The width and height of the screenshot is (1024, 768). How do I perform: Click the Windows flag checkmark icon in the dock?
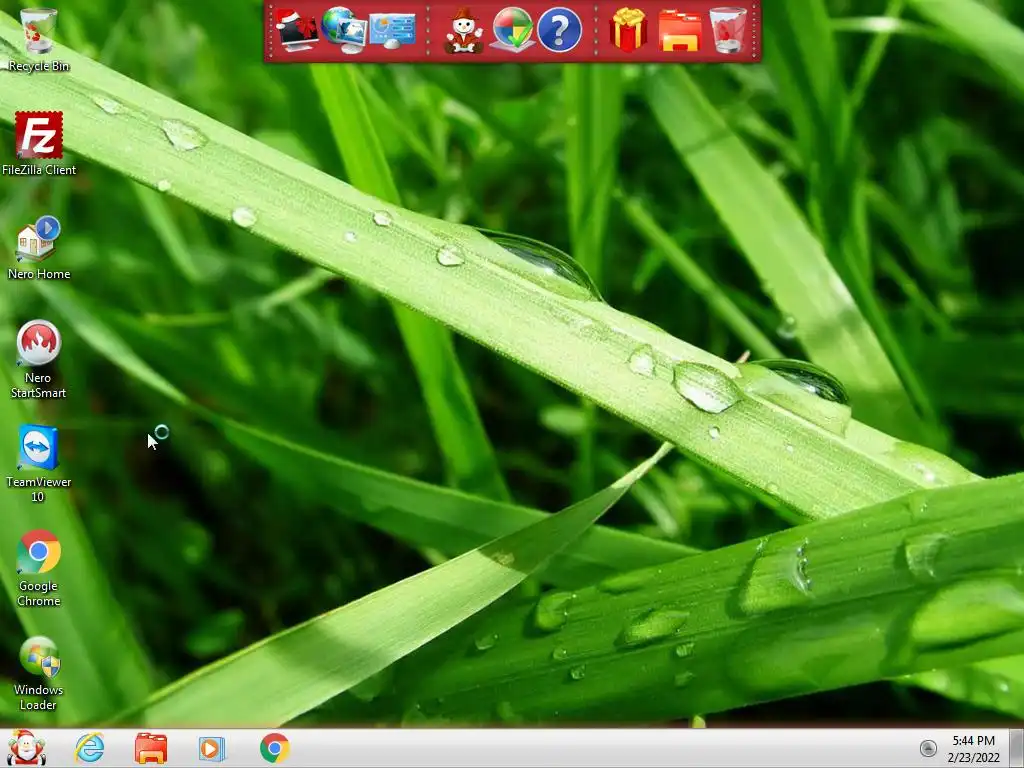512,30
